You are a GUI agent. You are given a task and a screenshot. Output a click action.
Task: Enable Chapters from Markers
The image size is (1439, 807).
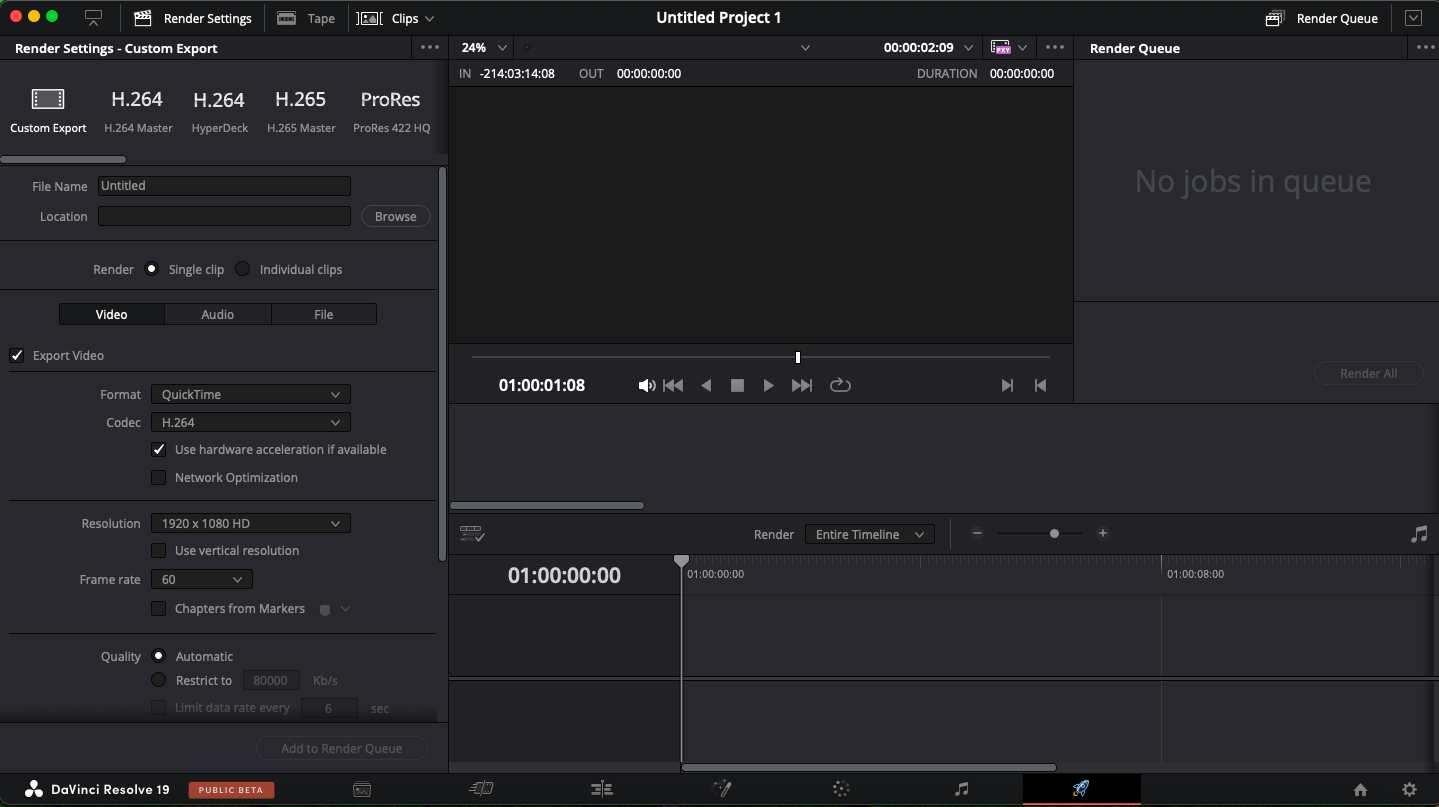tap(158, 609)
